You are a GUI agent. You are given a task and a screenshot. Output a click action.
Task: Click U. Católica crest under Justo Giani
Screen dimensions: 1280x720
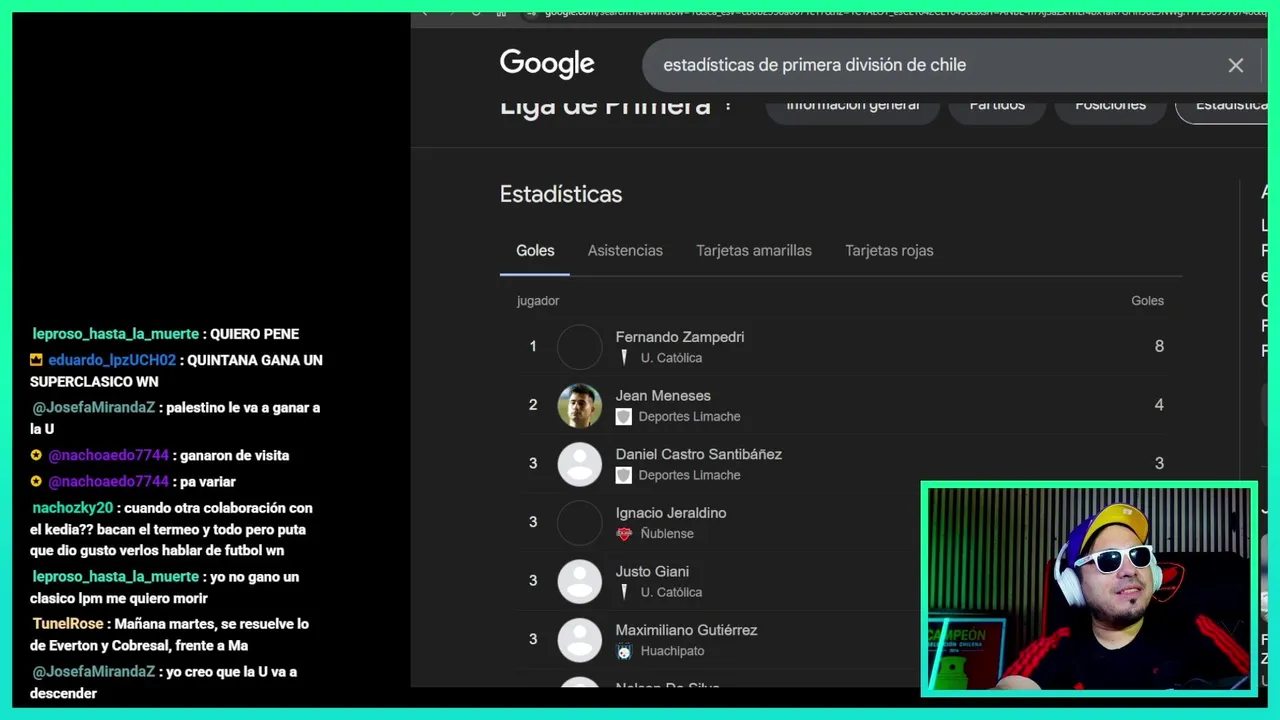[624, 592]
